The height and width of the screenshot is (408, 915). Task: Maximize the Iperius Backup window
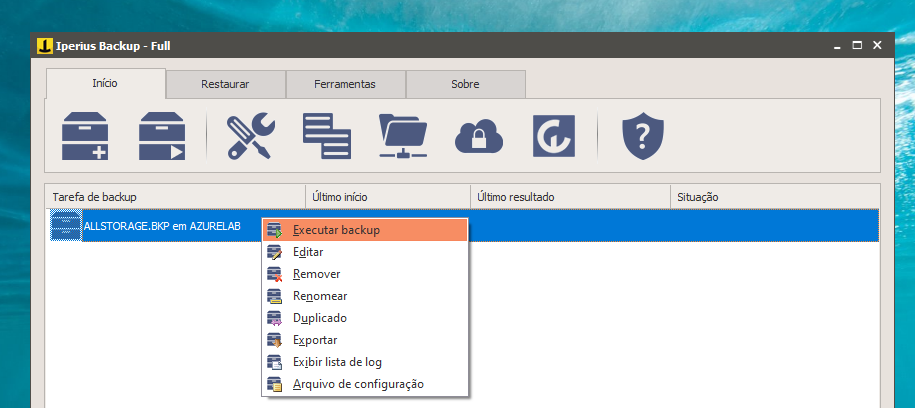[x=857, y=46]
